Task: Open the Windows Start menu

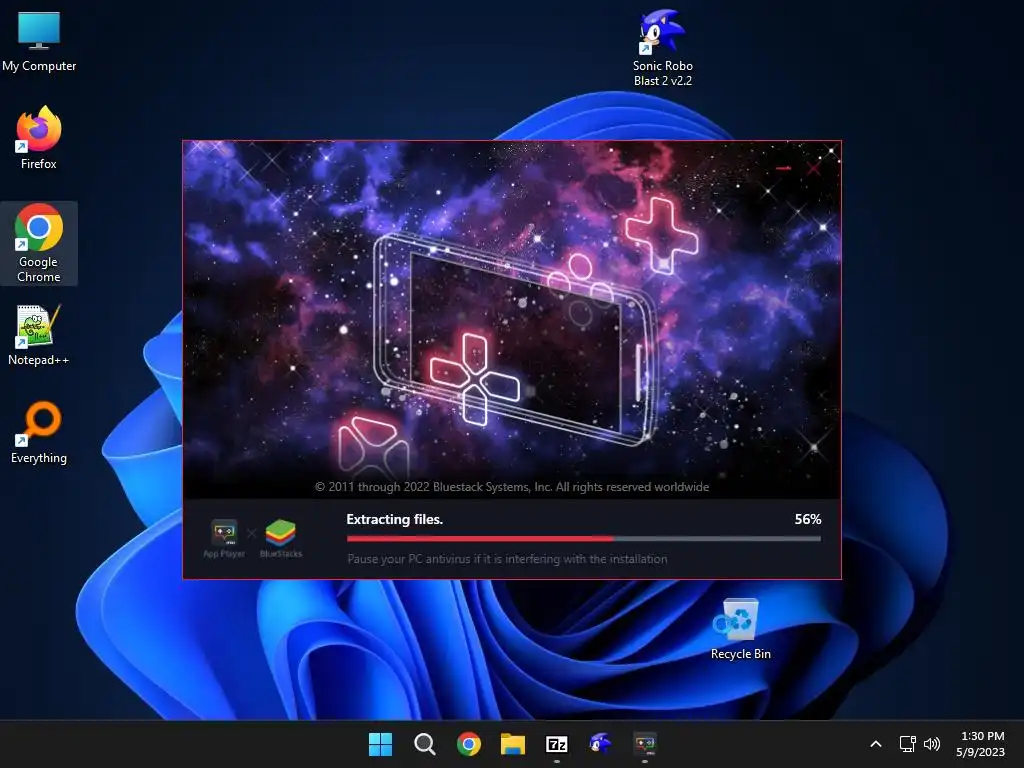Action: tap(380, 744)
